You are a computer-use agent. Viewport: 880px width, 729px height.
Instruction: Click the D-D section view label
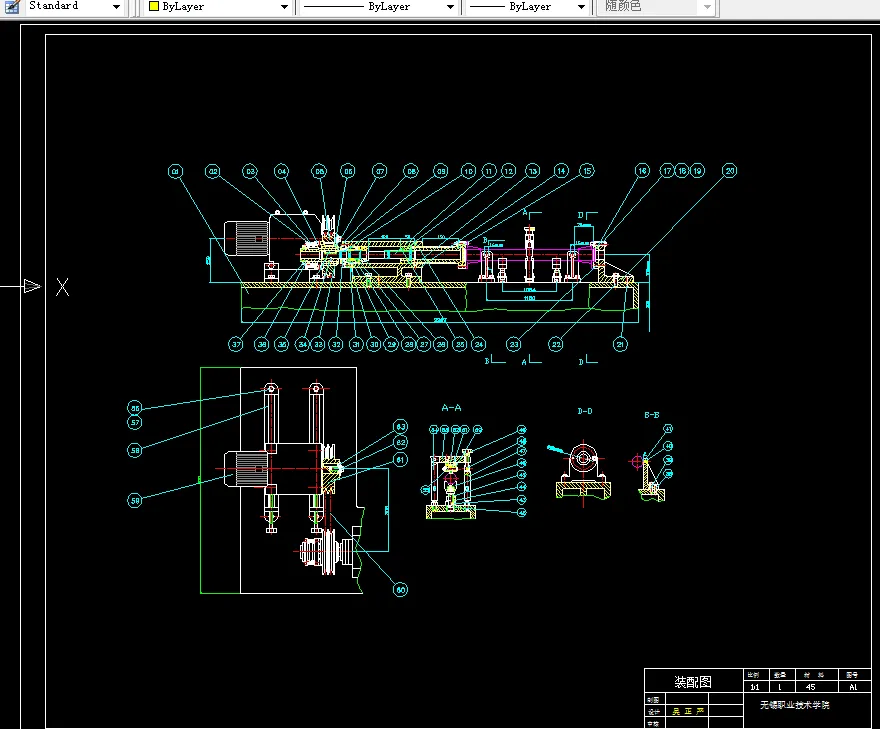click(x=585, y=411)
